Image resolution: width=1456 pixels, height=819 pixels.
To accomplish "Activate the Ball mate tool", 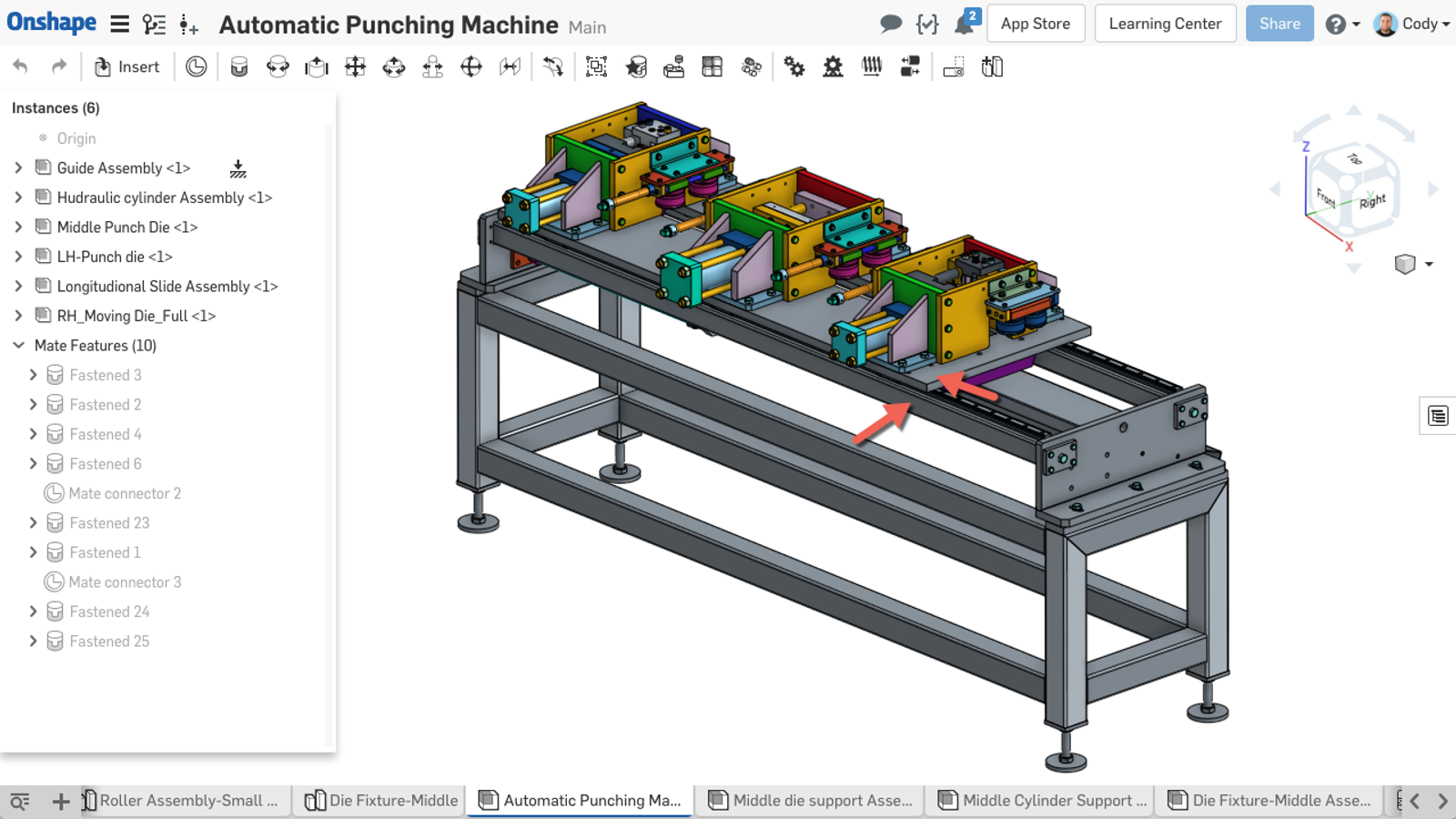I will (471, 66).
